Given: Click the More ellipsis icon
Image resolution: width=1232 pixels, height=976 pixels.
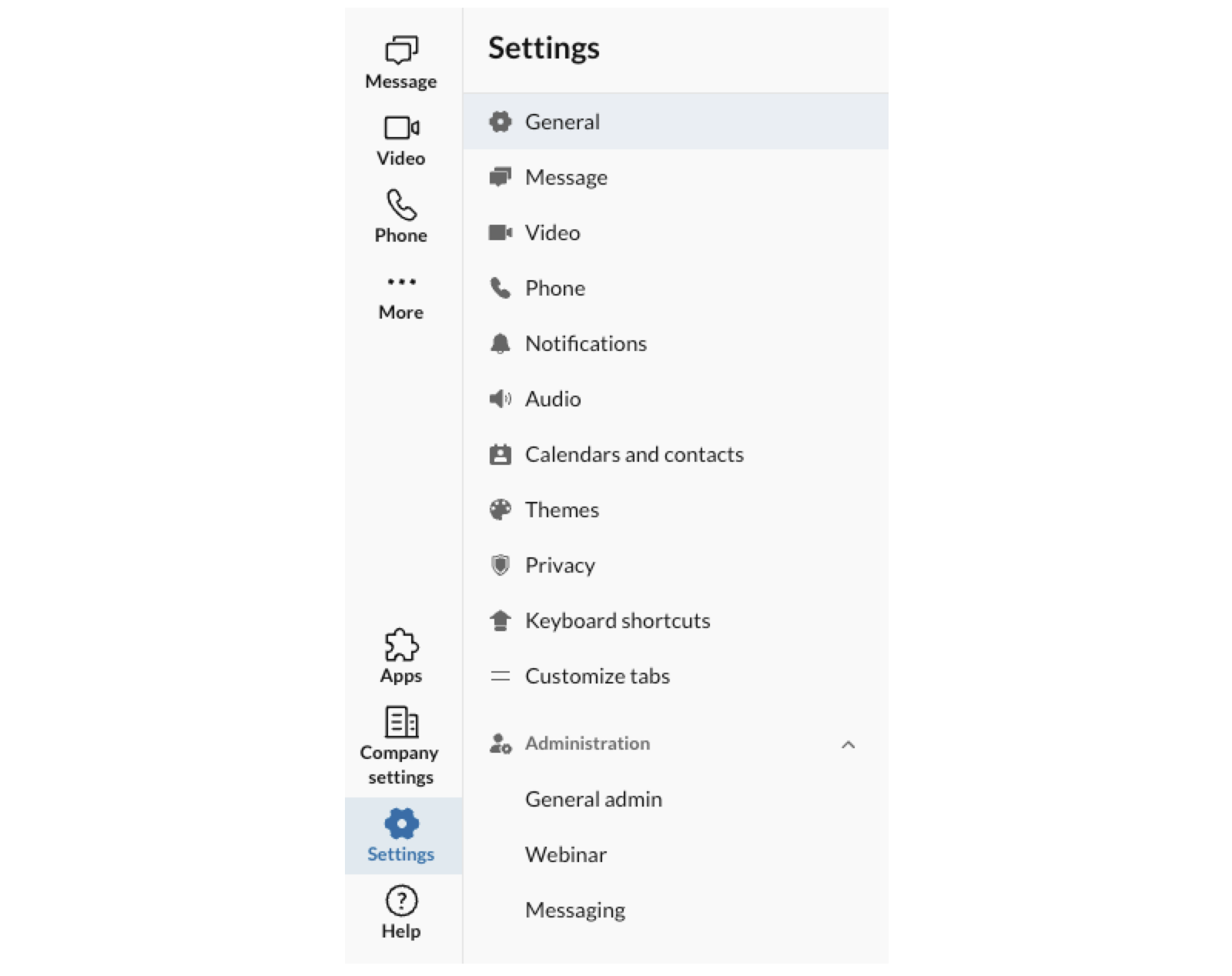Looking at the screenshot, I should pos(399,282).
